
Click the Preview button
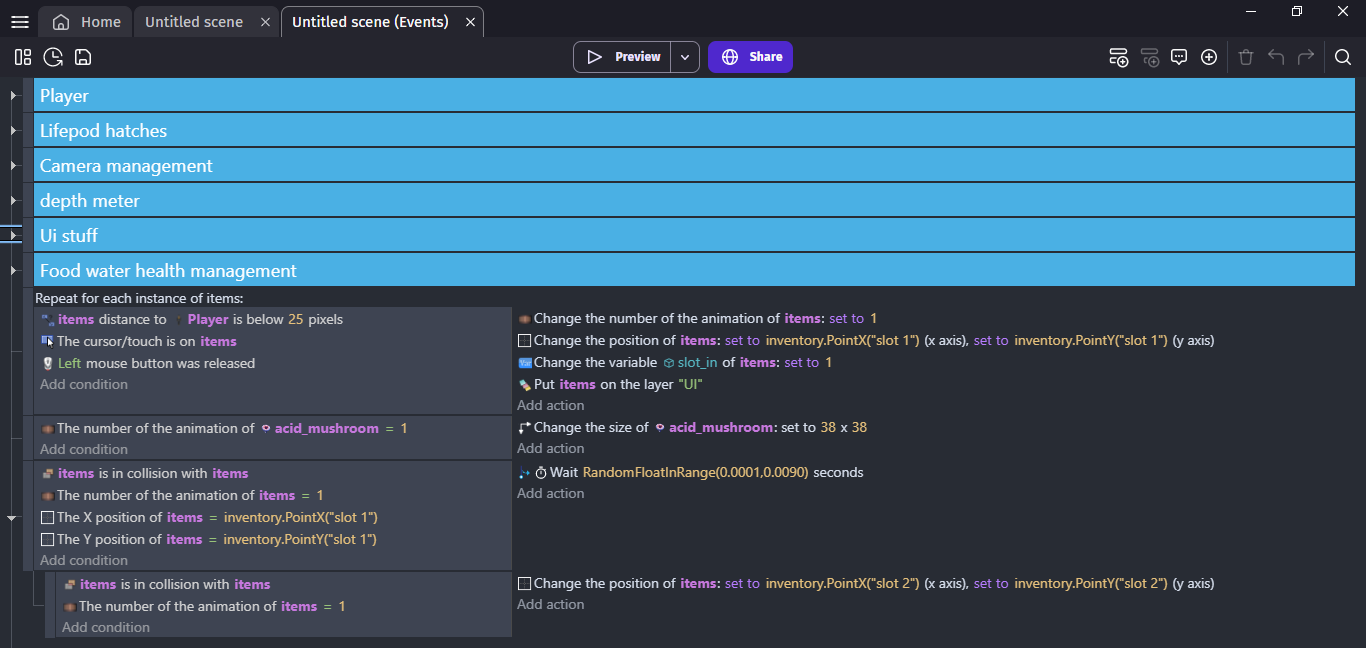tap(622, 57)
